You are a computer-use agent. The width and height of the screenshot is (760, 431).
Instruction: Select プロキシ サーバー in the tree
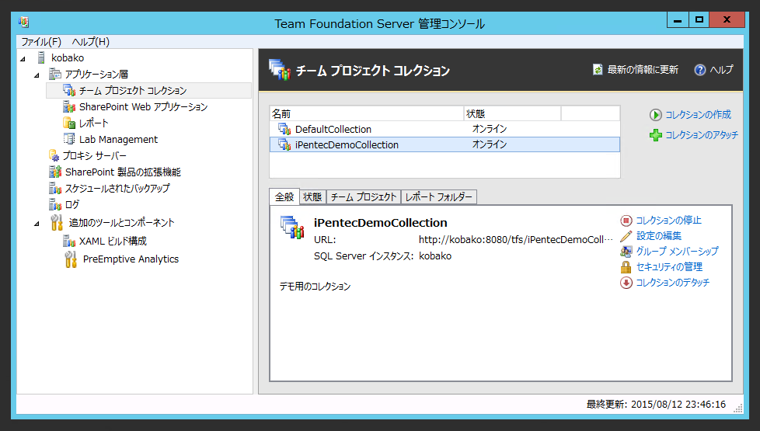coord(95,156)
